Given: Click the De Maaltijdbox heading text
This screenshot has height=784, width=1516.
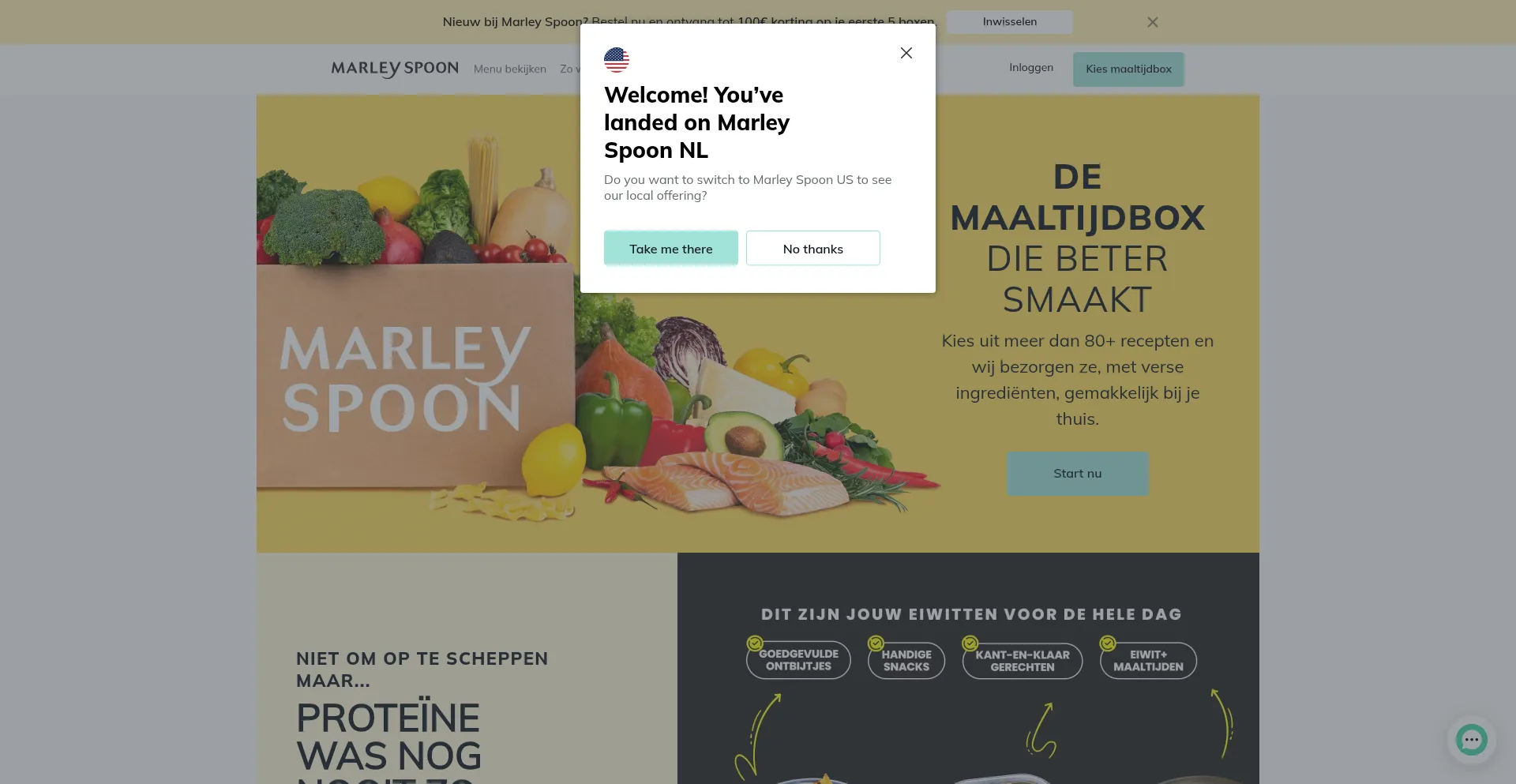Looking at the screenshot, I should 1078,238.
